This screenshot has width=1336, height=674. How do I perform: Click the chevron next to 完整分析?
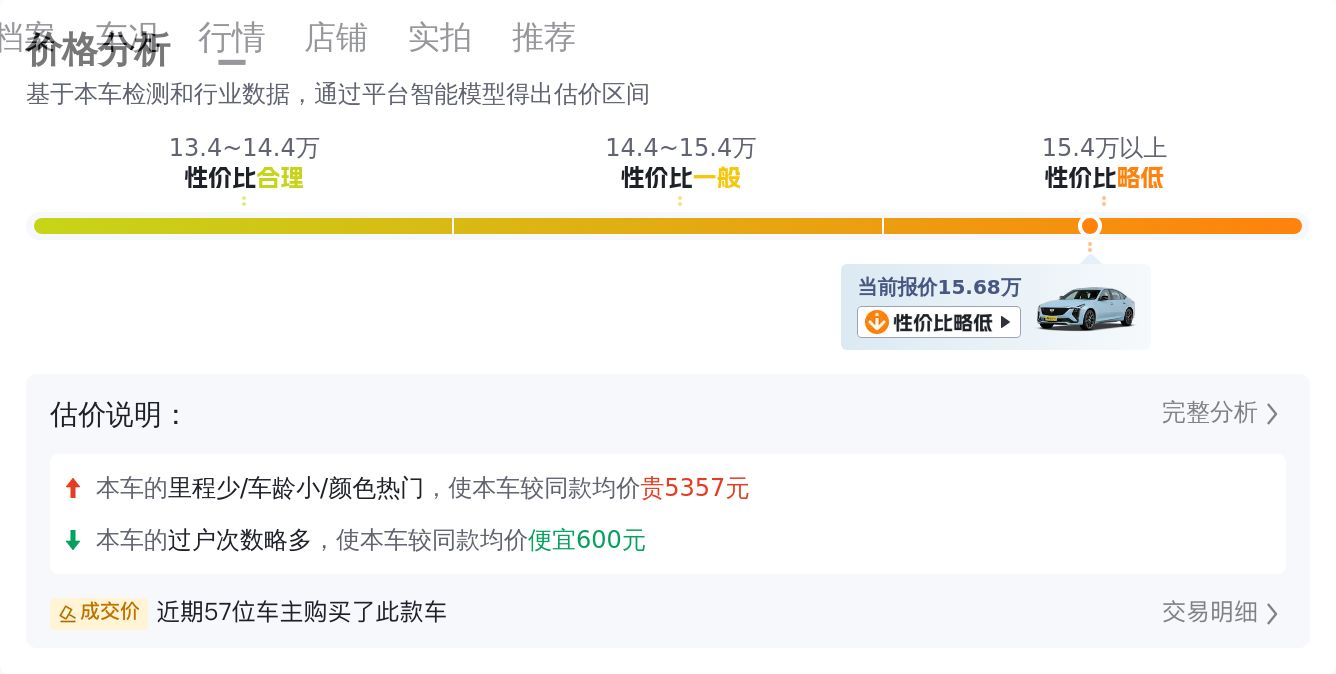1272,414
